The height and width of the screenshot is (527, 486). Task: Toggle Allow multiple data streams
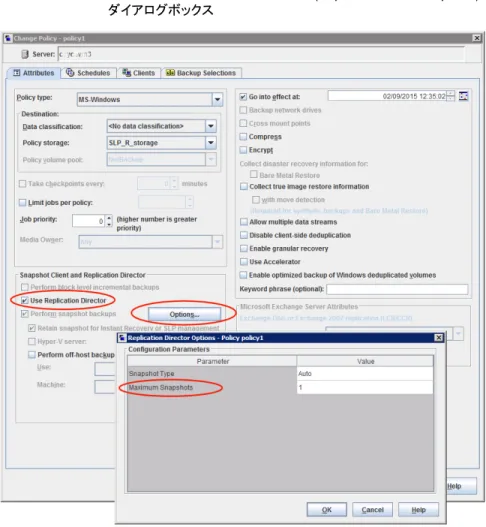tap(244, 222)
